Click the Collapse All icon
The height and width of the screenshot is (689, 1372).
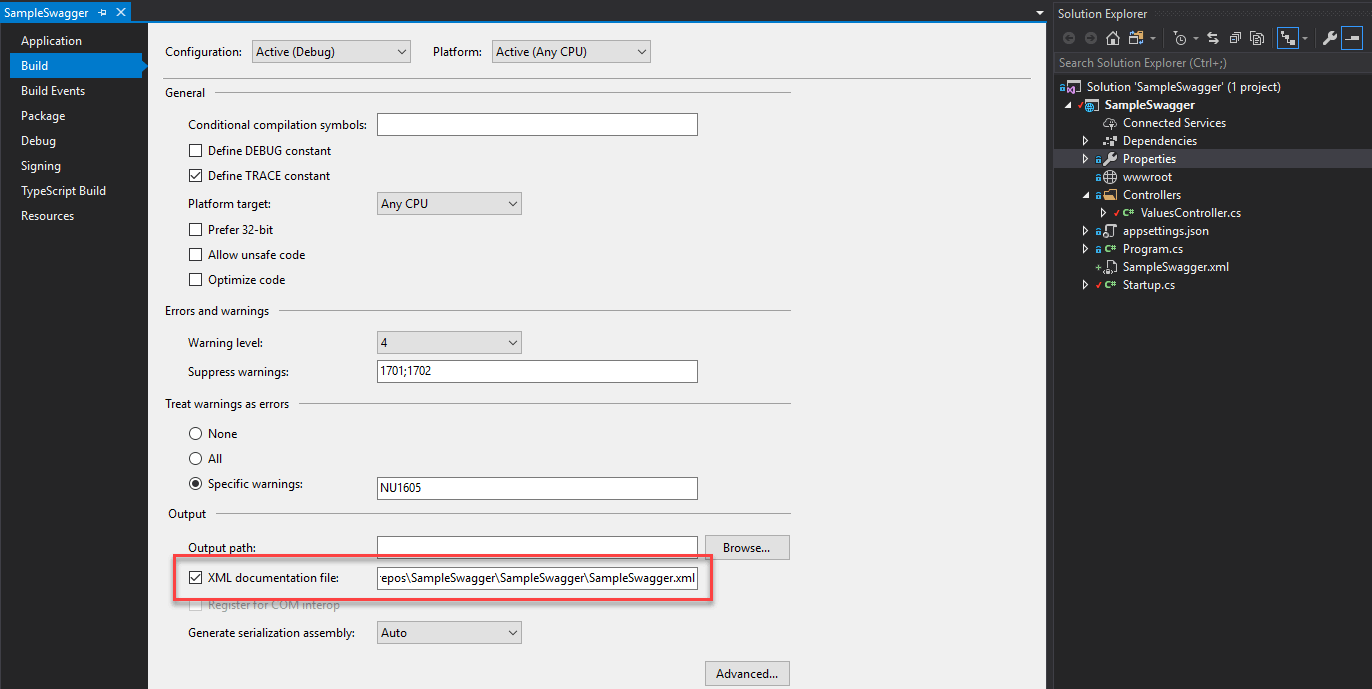click(1235, 38)
